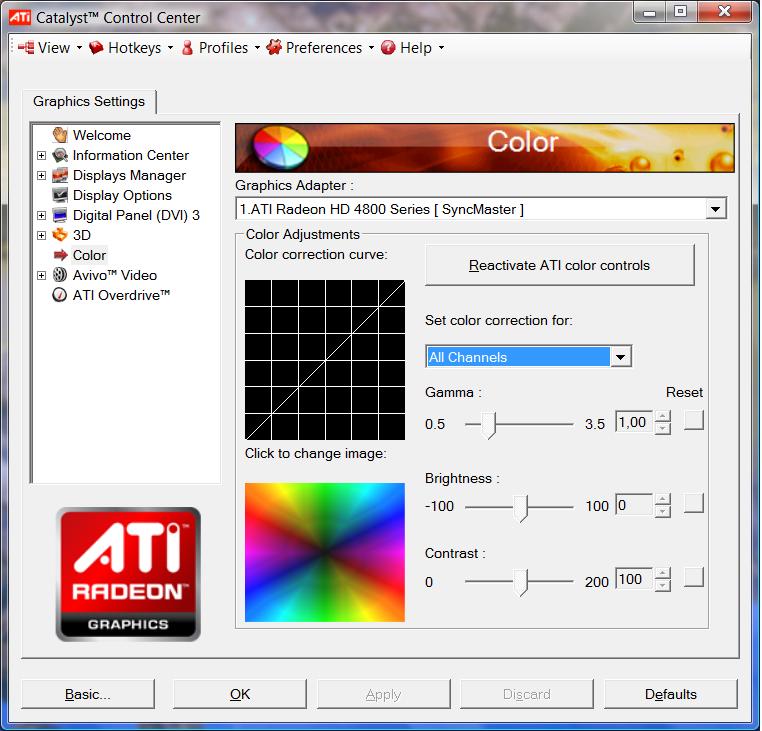Click the Gamma slider handle
The width and height of the screenshot is (762, 731).
click(490, 425)
